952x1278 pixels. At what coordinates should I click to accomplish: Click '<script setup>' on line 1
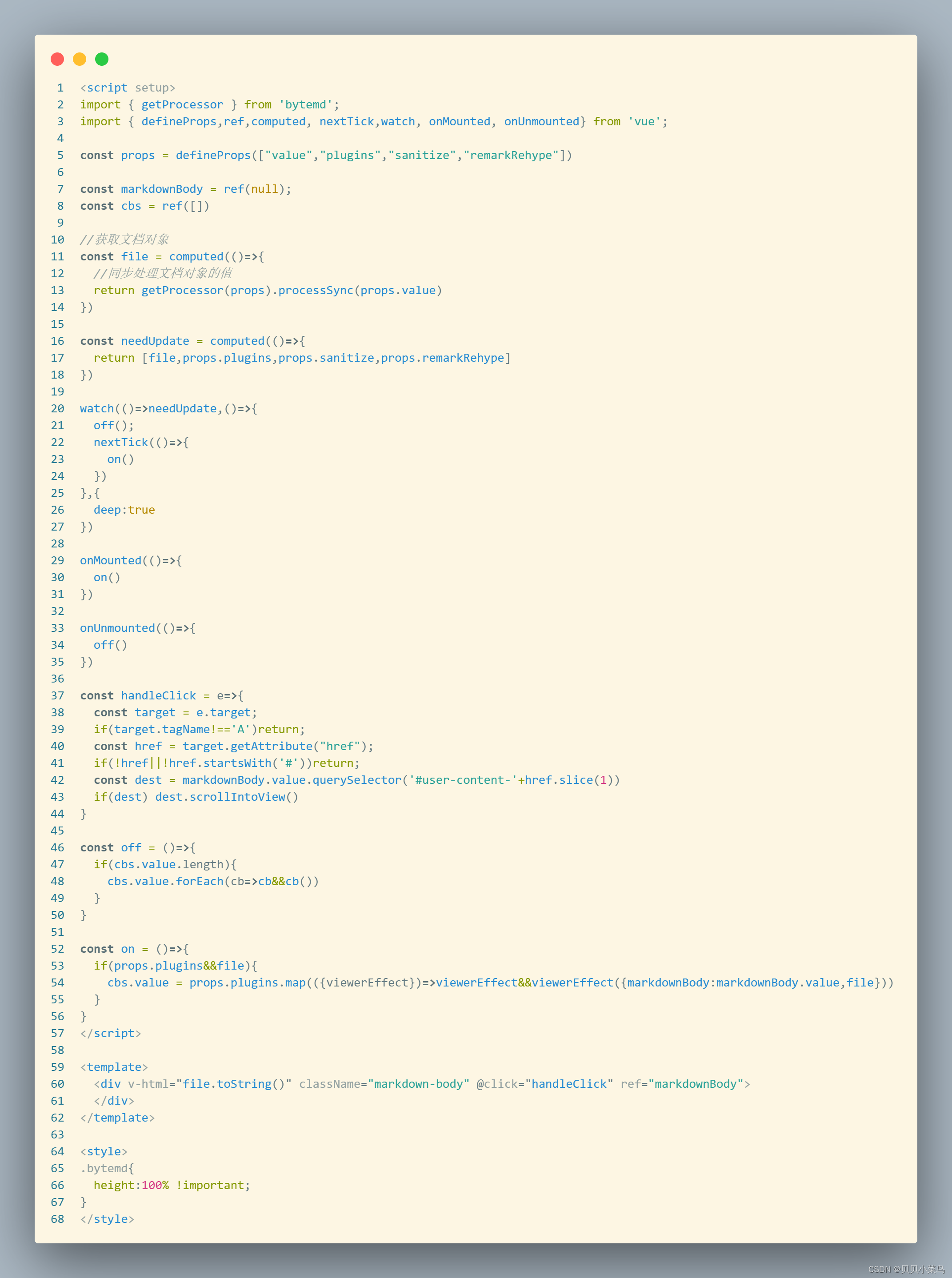(x=128, y=88)
